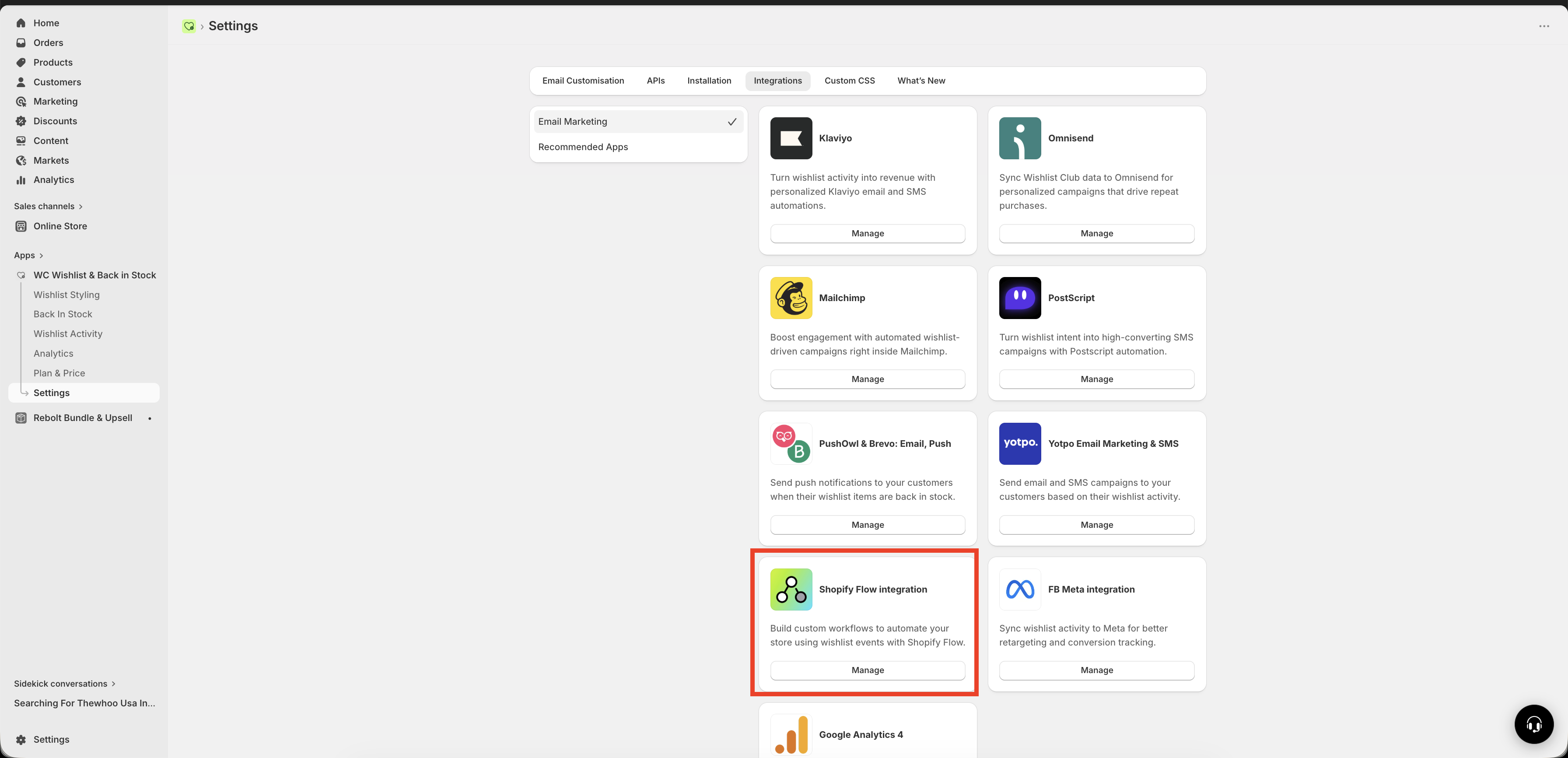
Task: Manage the Omnisend integration
Action: [x=1096, y=233]
